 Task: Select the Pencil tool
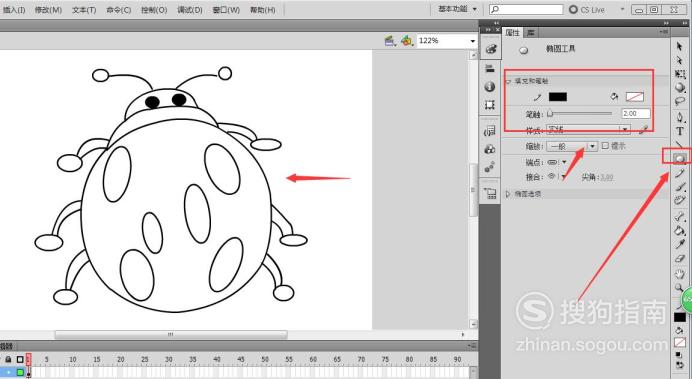680,173
